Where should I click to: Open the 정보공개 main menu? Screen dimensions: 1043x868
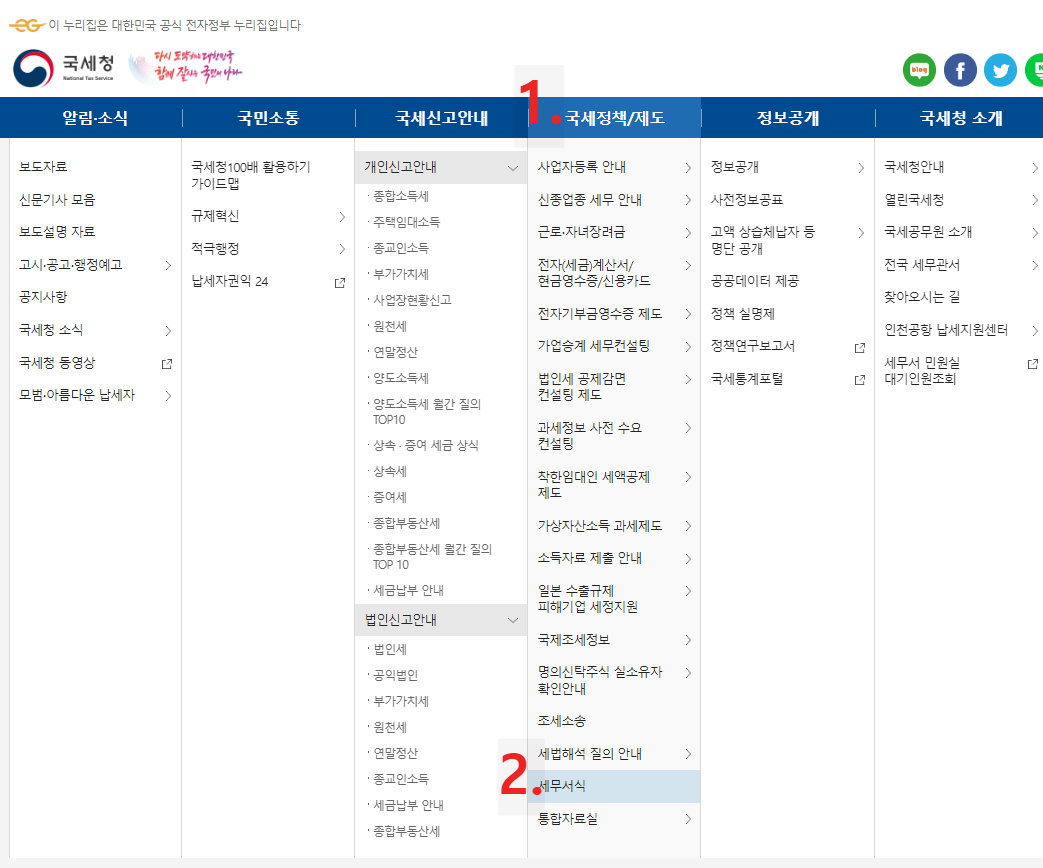click(788, 118)
